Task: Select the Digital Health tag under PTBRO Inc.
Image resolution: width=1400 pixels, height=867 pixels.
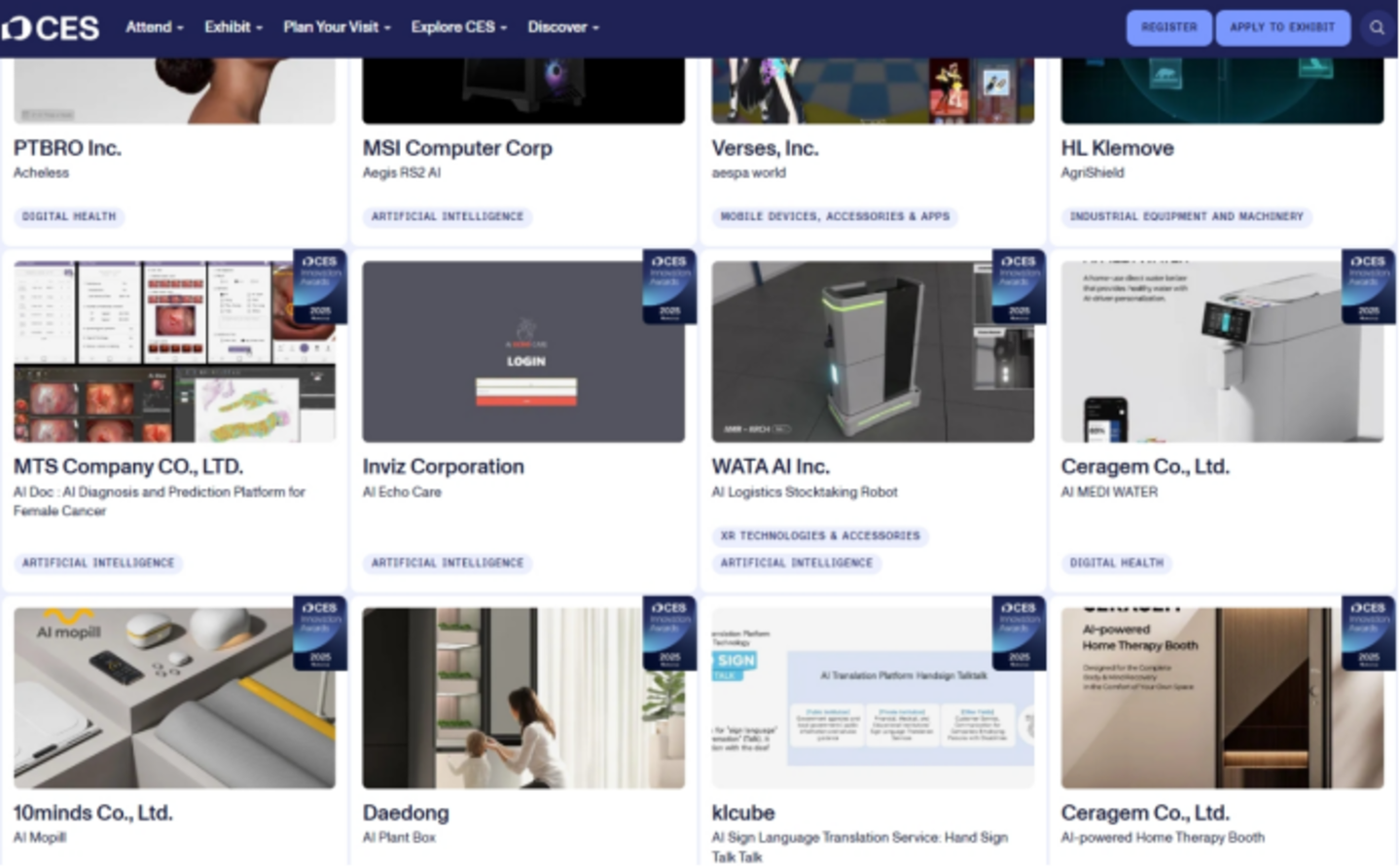Action: coord(69,216)
